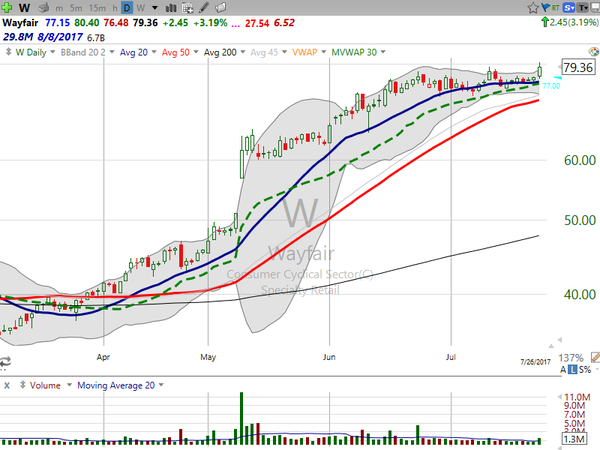Select the Daily (D) timeframe button
Image resolution: width=600 pixels, height=450 pixels.
click(x=127, y=7)
